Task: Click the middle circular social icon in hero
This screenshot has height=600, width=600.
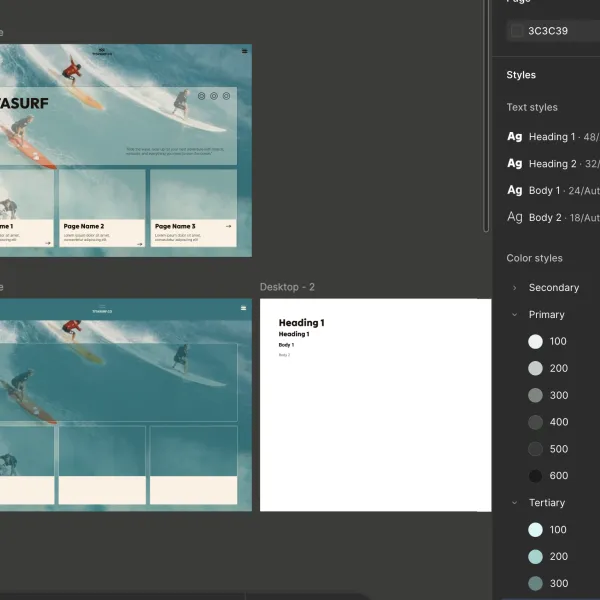Action: pos(214,96)
